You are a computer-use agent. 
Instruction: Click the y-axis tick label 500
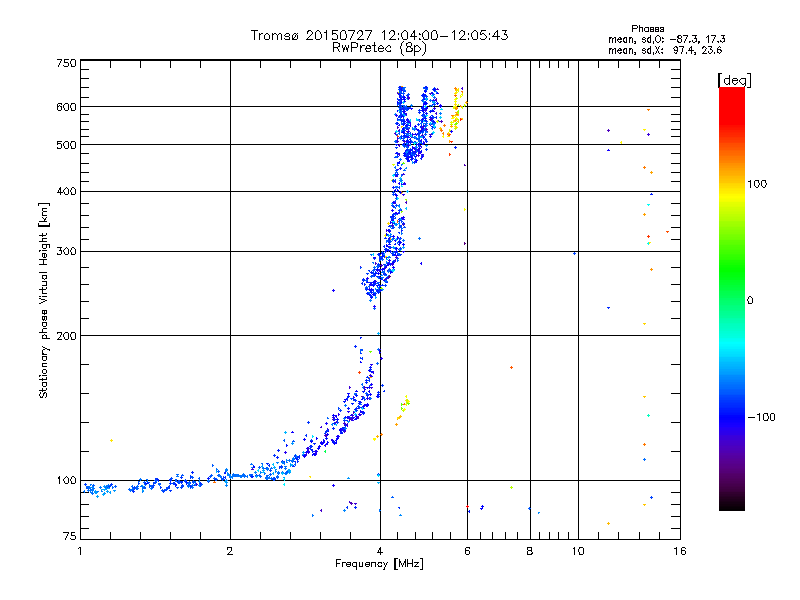66,145
